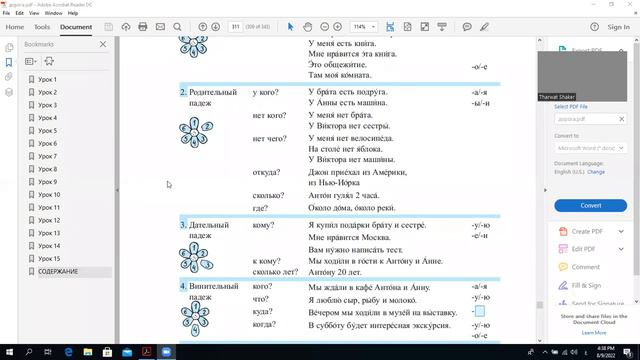Switch to Zoom app in taskbar

tap(166, 352)
